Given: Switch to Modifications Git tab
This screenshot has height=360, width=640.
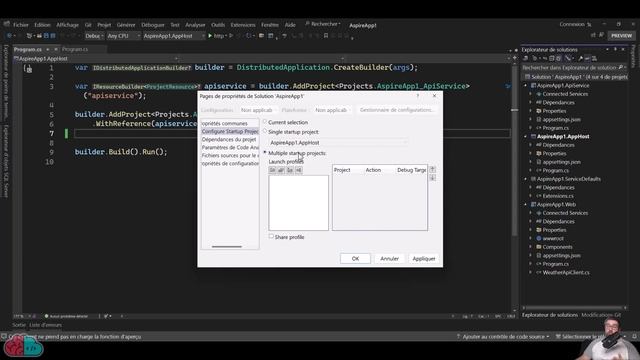Looking at the screenshot, I should pyautogui.click(x=601, y=315).
